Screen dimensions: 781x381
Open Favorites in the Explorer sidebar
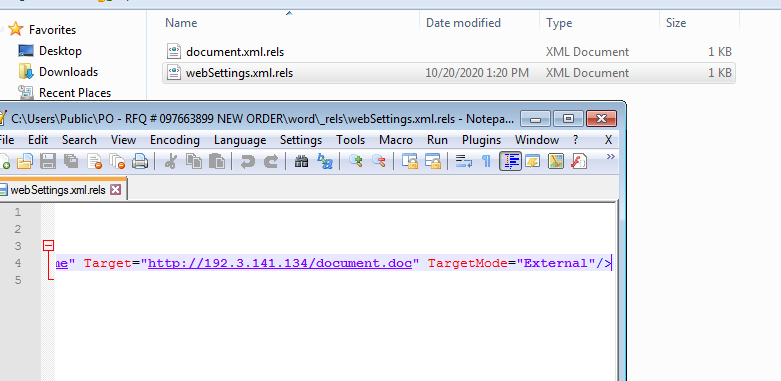tap(52, 30)
